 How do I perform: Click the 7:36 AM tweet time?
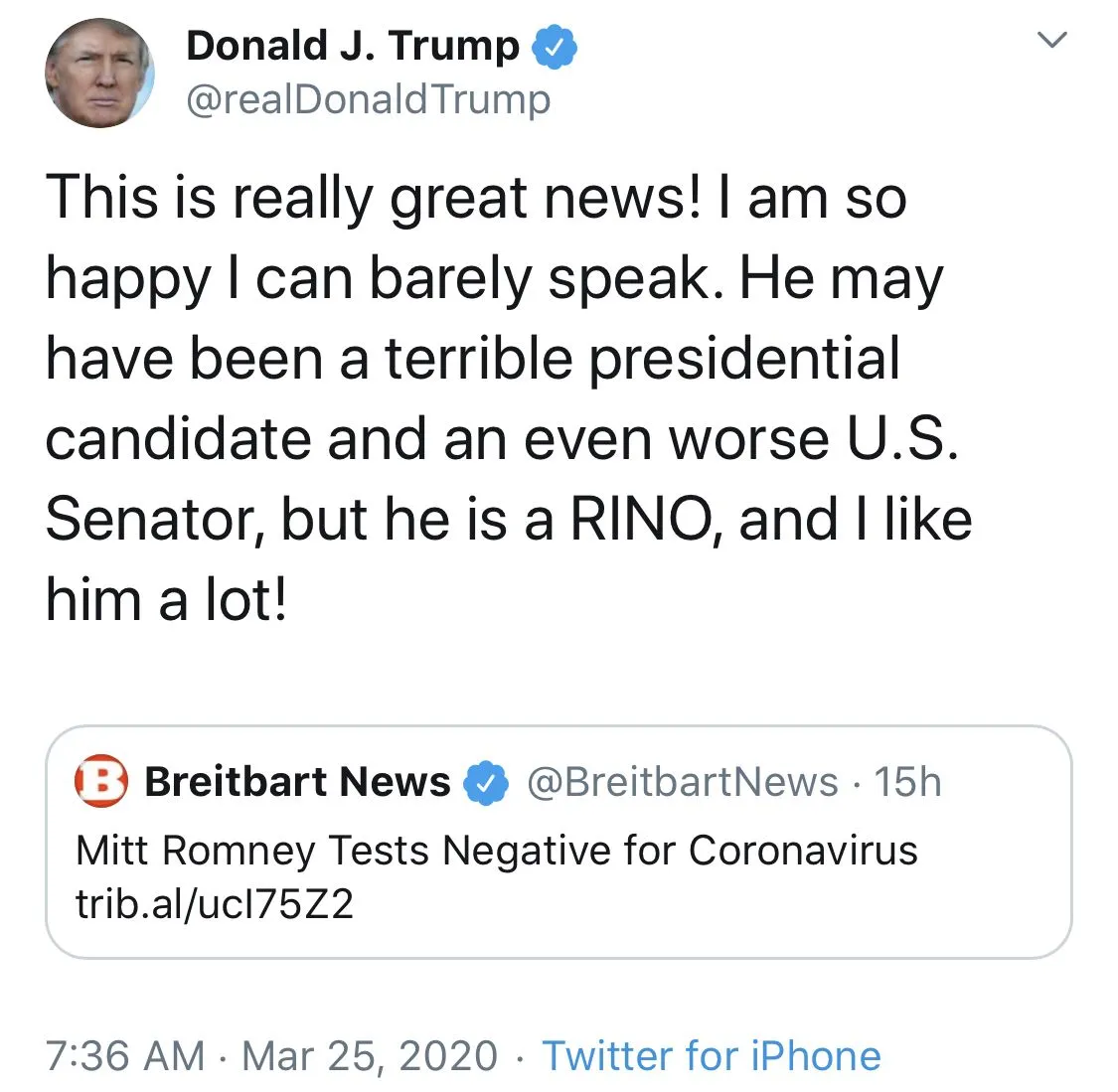coord(124,1055)
